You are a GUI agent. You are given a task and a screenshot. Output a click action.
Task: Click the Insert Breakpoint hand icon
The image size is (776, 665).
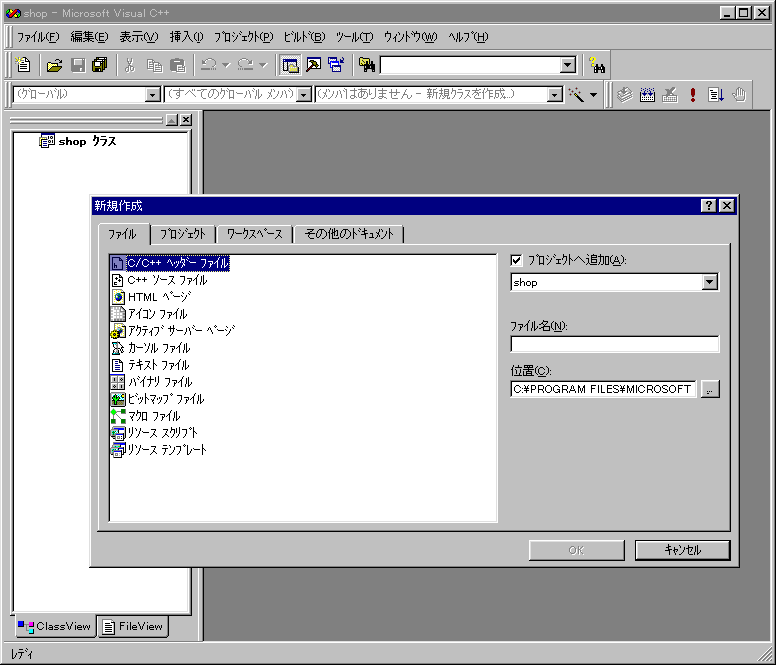[739, 94]
